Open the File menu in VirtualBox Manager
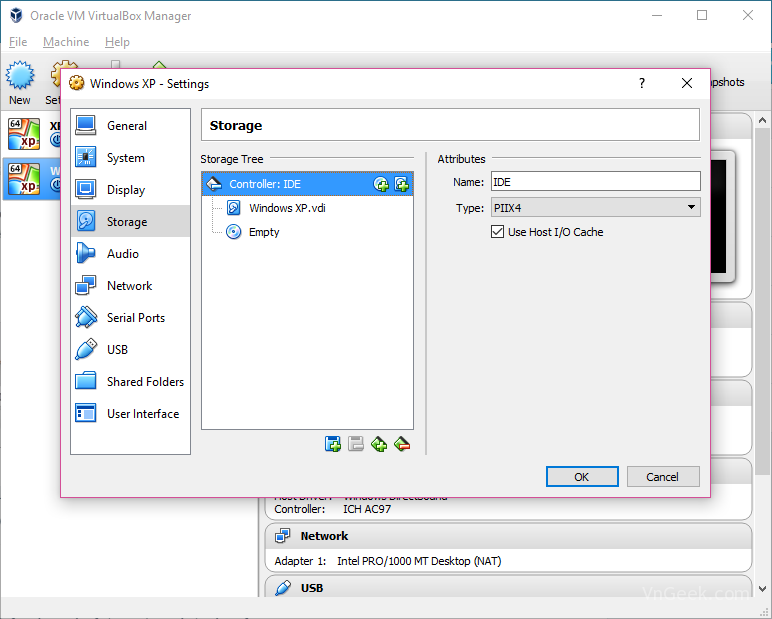 18,42
